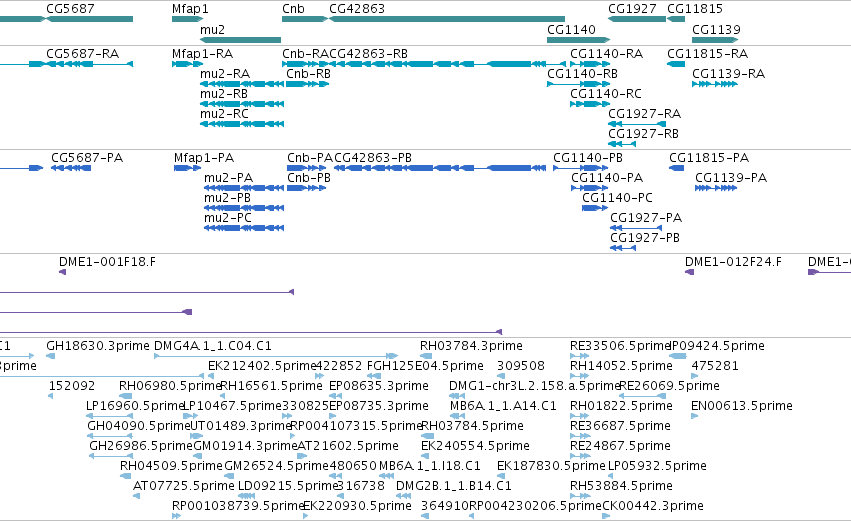Screen dimensions: 851x521
Task: Select the LP16960.5prime EST label
Action: point(135,406)
